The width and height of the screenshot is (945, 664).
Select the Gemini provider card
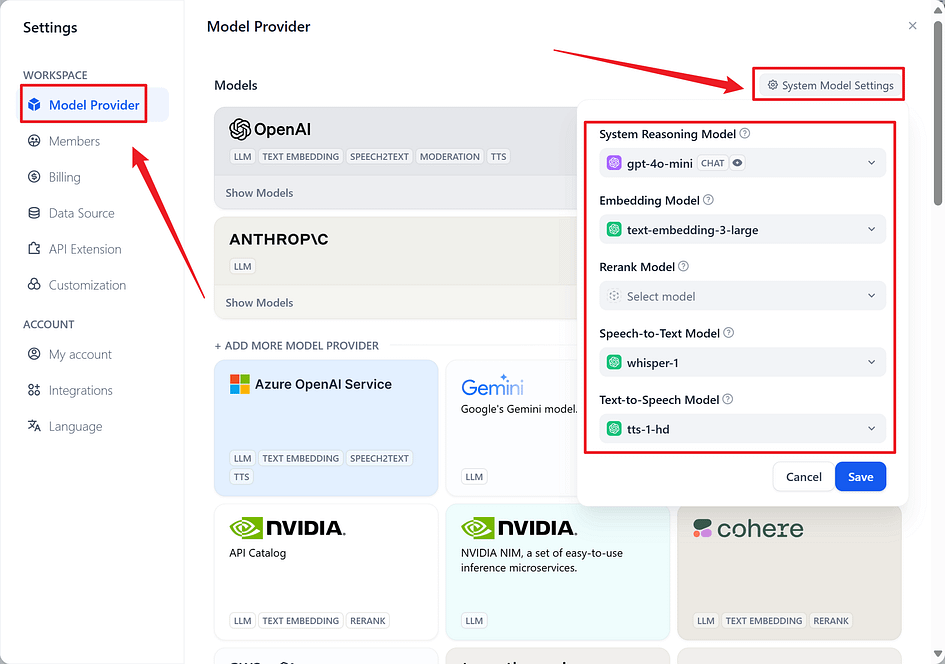tap(511, 428)
